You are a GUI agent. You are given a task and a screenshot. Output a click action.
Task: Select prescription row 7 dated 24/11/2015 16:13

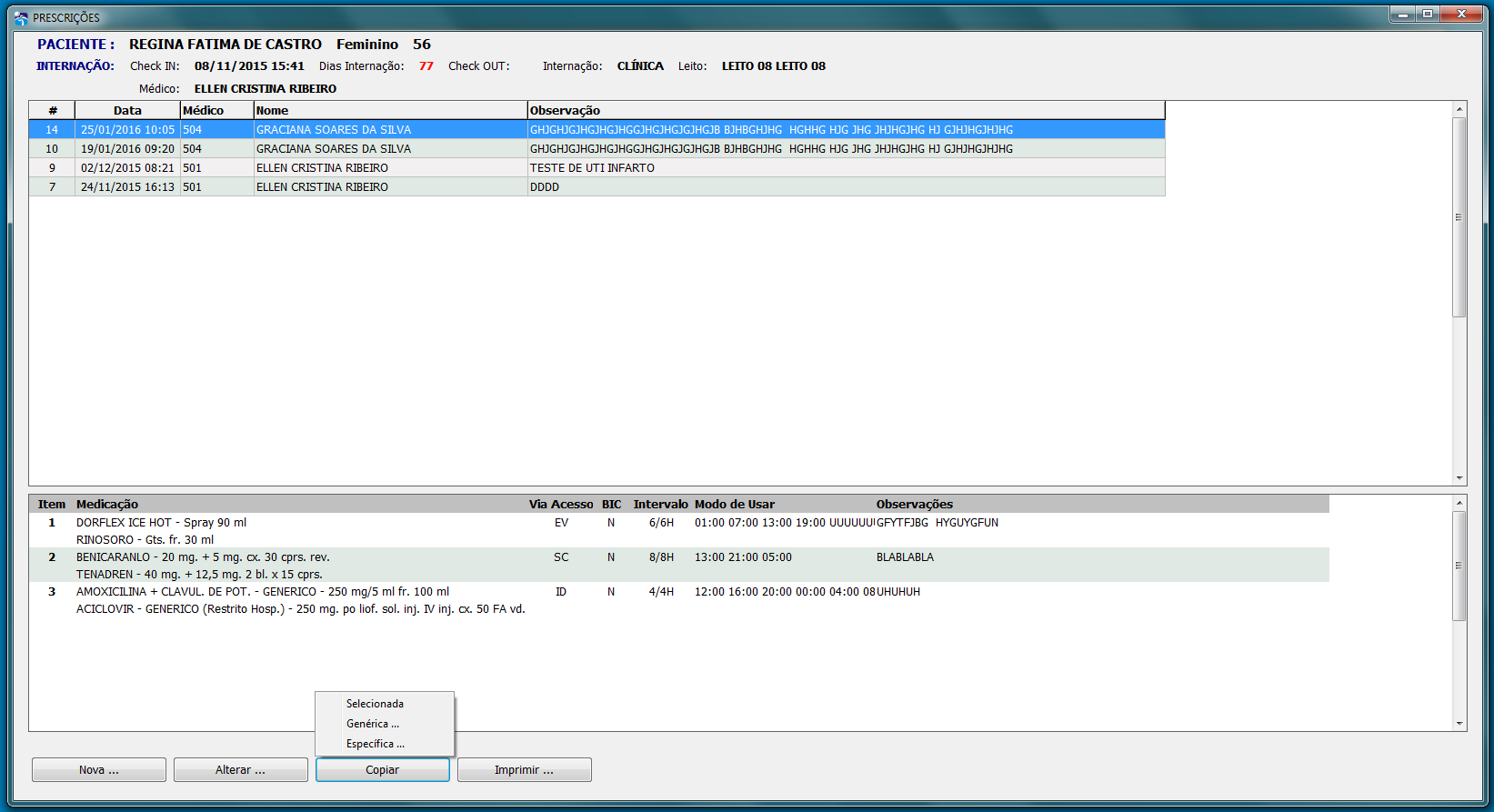[597, 187]
